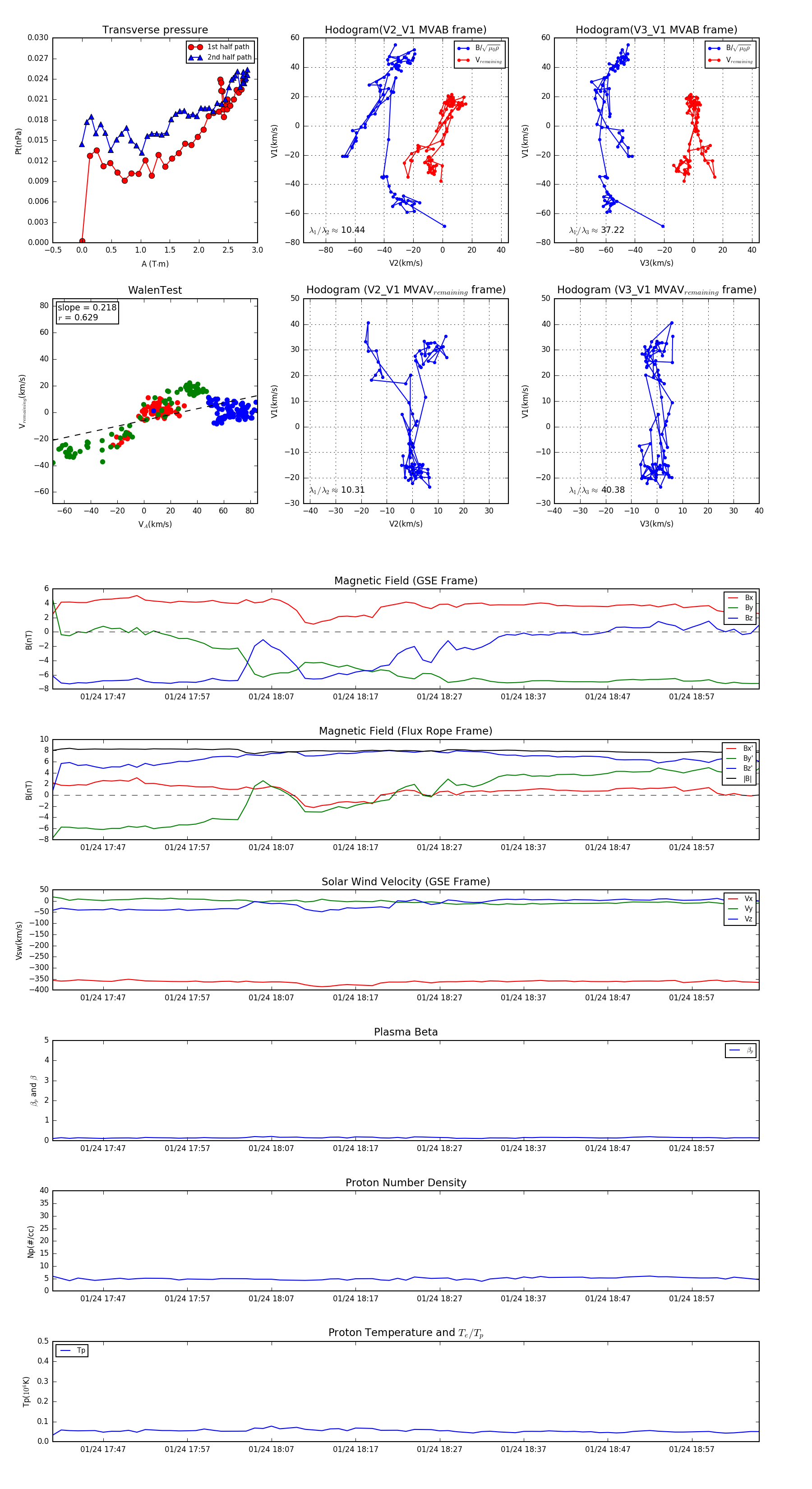Click the '01/24 18:57' tick under Plasma Beta plot

(691, 1148)
